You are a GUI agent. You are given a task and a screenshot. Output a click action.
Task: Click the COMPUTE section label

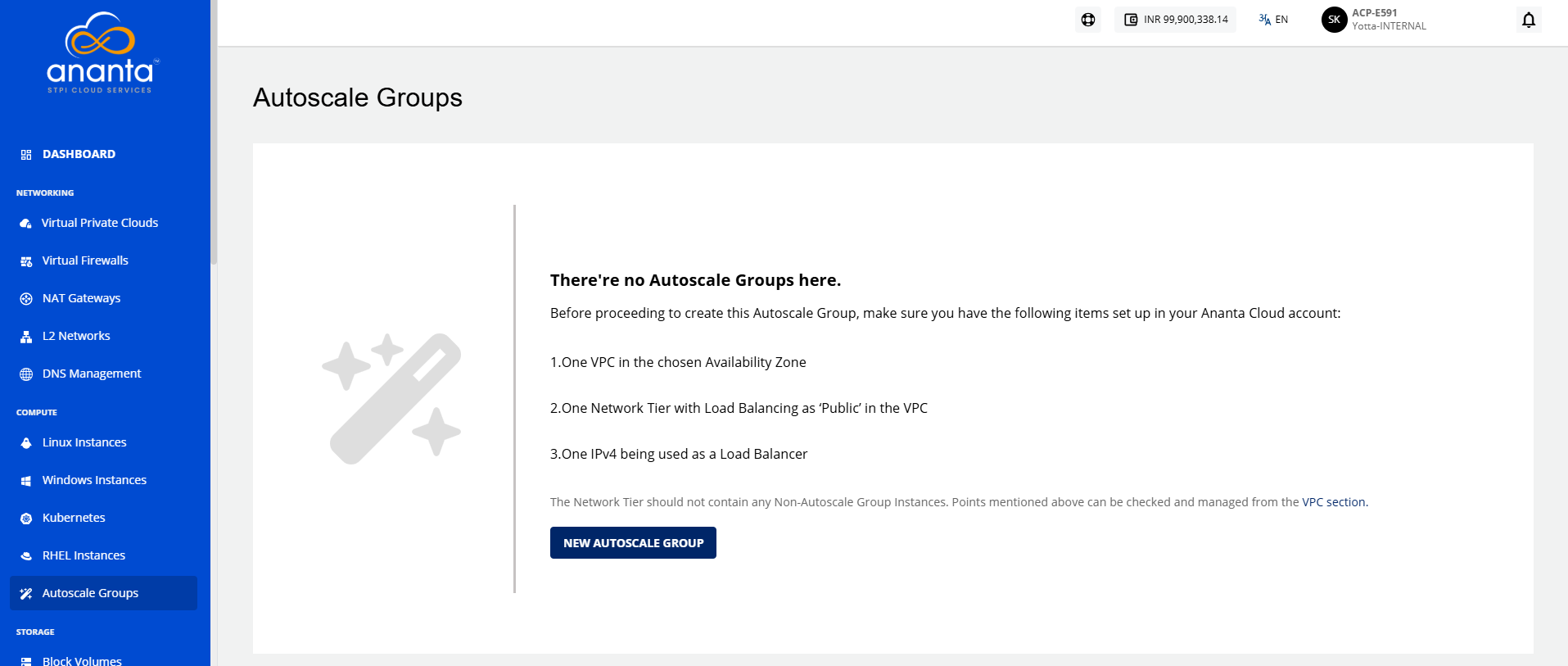(x=37, y=413)
